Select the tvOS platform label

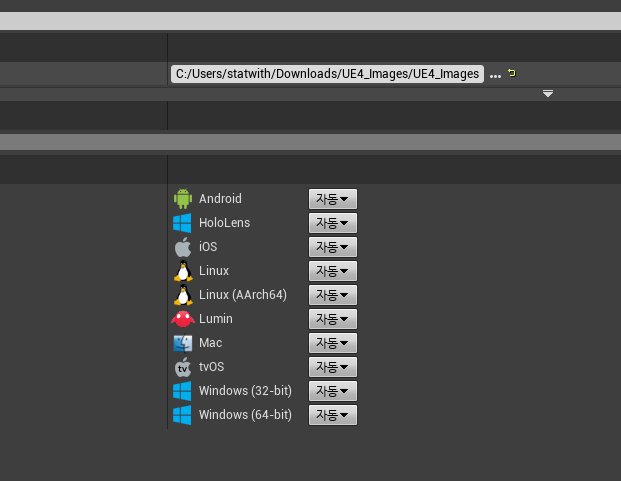click(x=211, y=367)
